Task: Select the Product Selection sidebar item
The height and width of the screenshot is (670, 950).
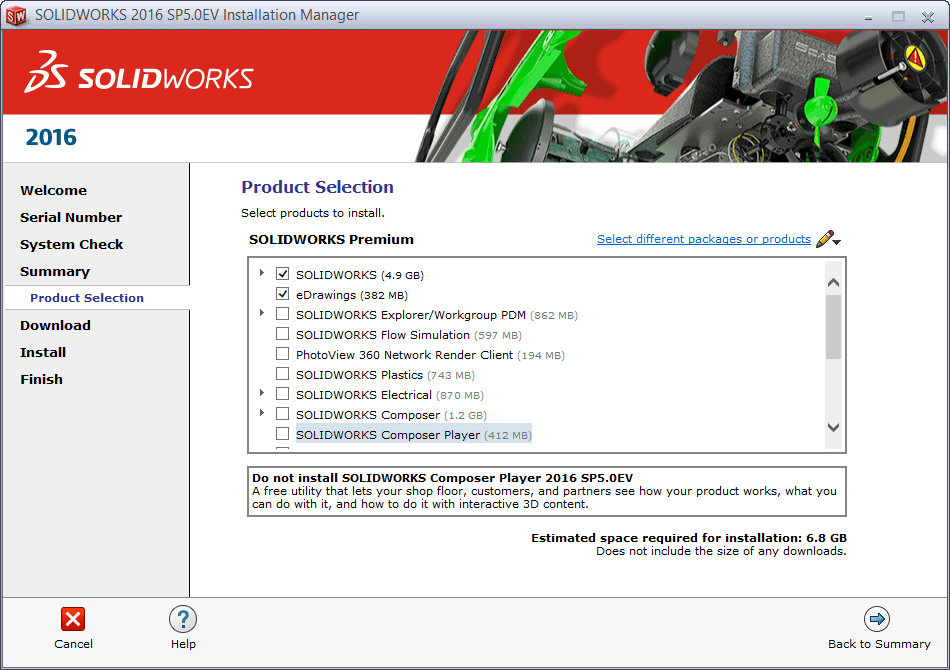Action: (87, 298)
